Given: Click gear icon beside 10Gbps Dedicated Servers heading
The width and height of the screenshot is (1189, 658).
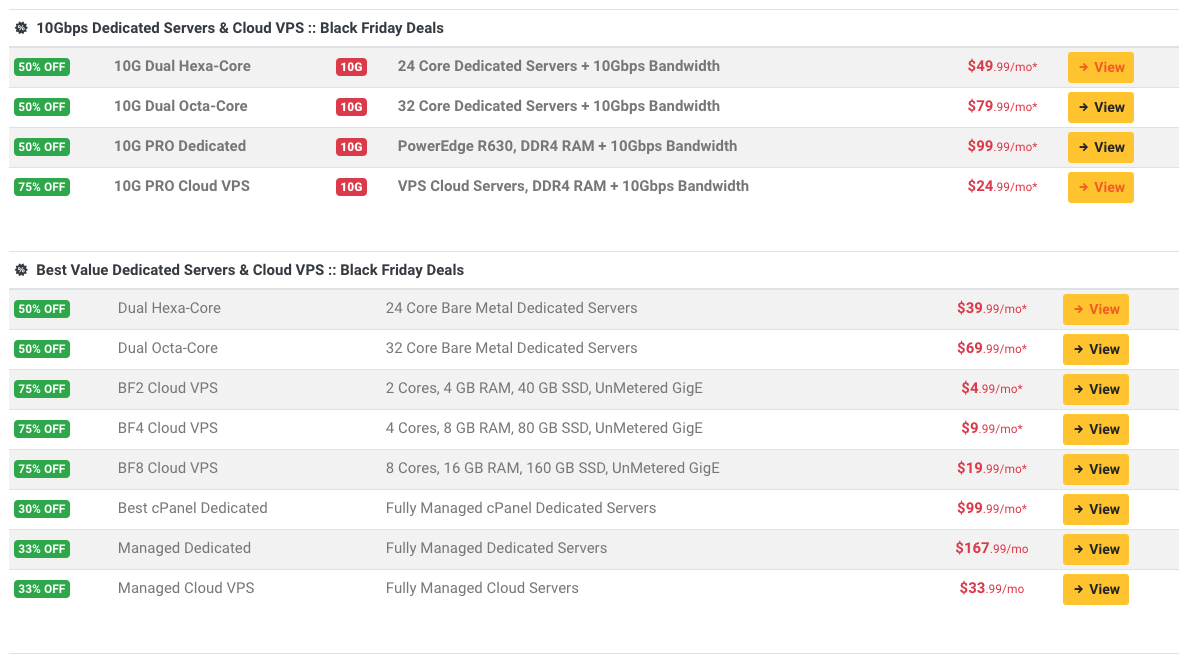Looking at the screenshot, I should pos(21,28).
